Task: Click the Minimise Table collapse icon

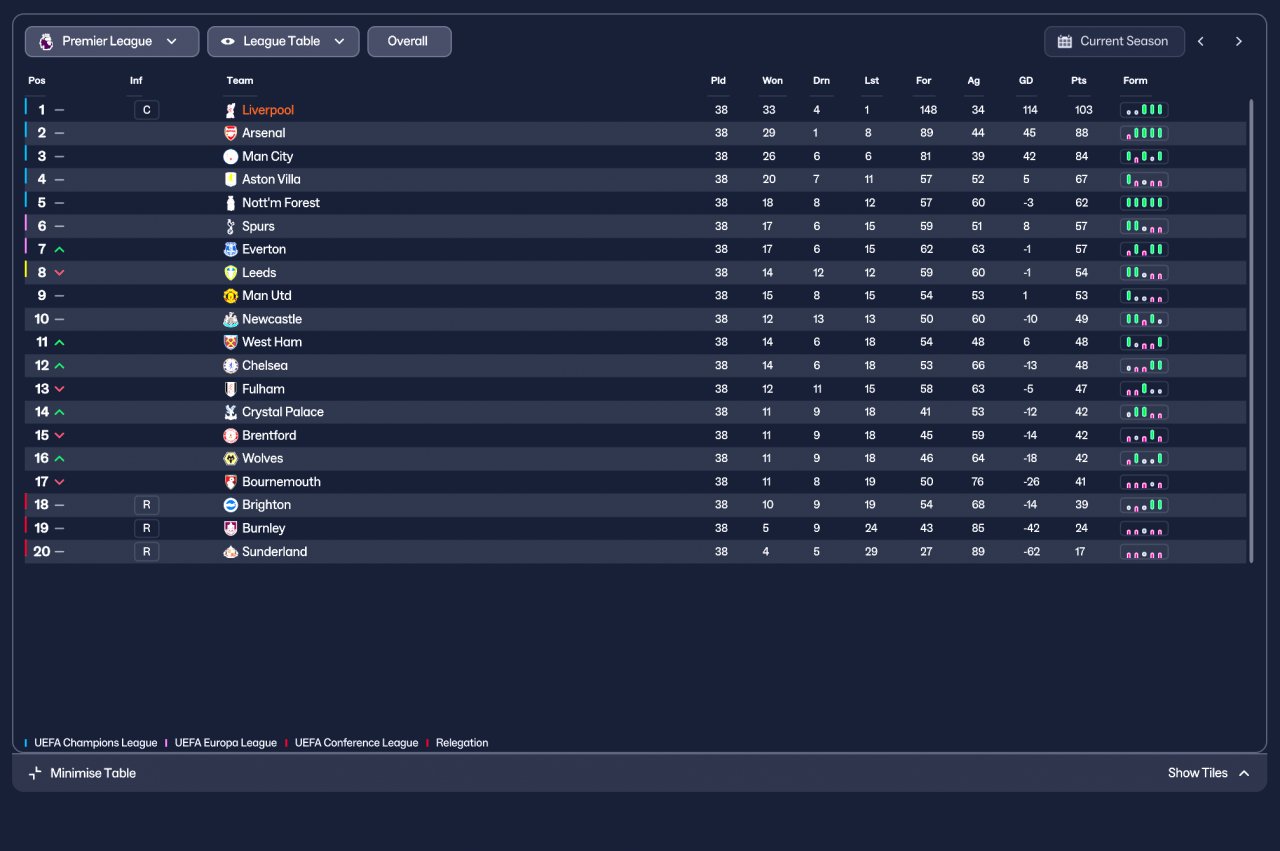Action: point(36,773)
